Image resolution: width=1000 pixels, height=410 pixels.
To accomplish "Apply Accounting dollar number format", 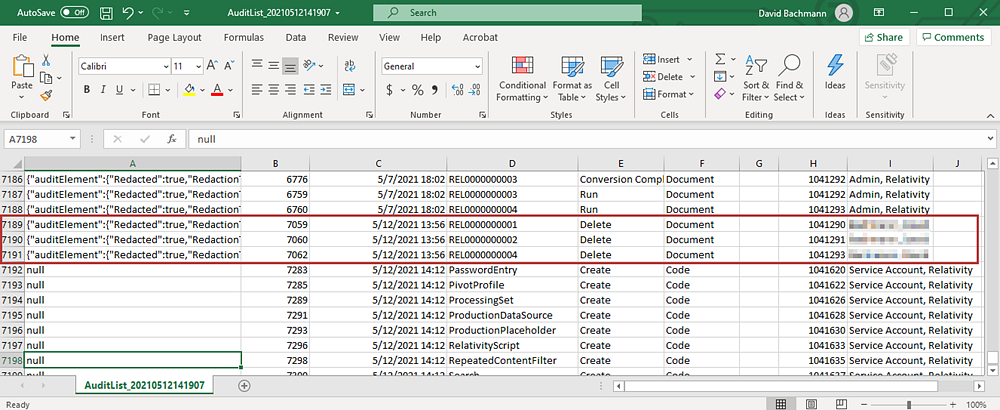I will tap(389, 90).
